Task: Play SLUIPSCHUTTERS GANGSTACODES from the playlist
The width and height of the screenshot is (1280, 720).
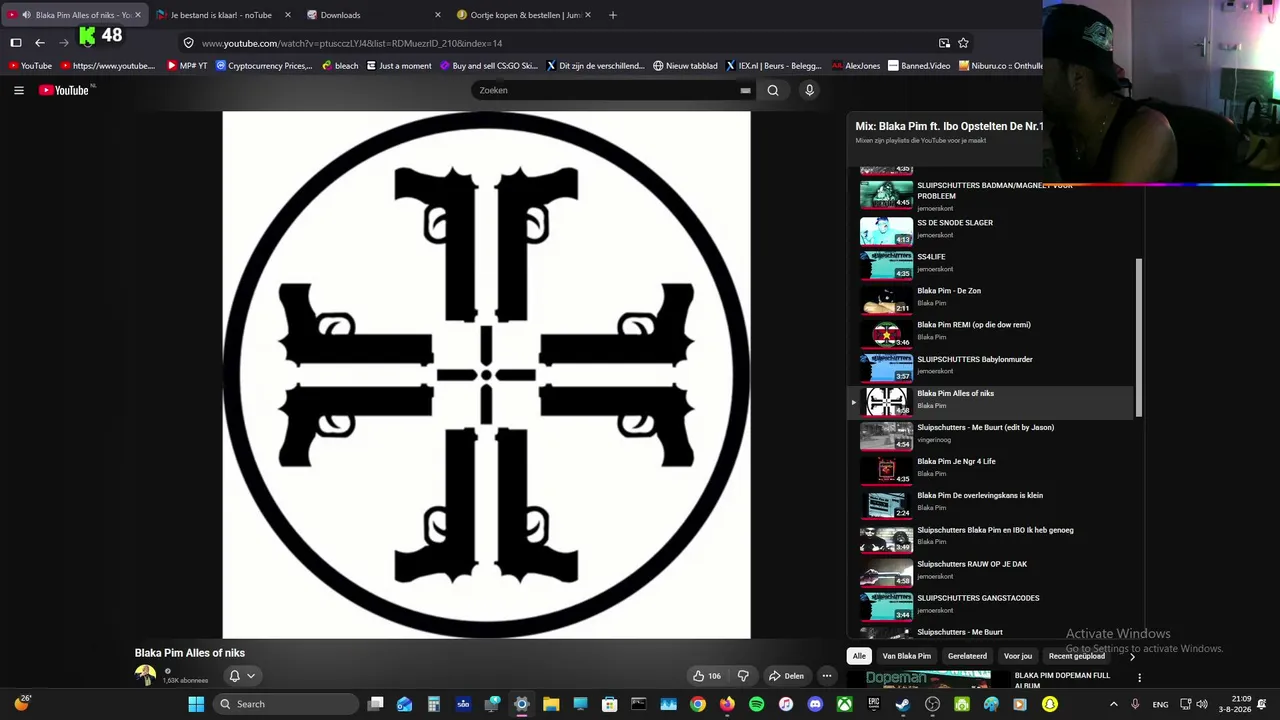Action: pos(991,604)
